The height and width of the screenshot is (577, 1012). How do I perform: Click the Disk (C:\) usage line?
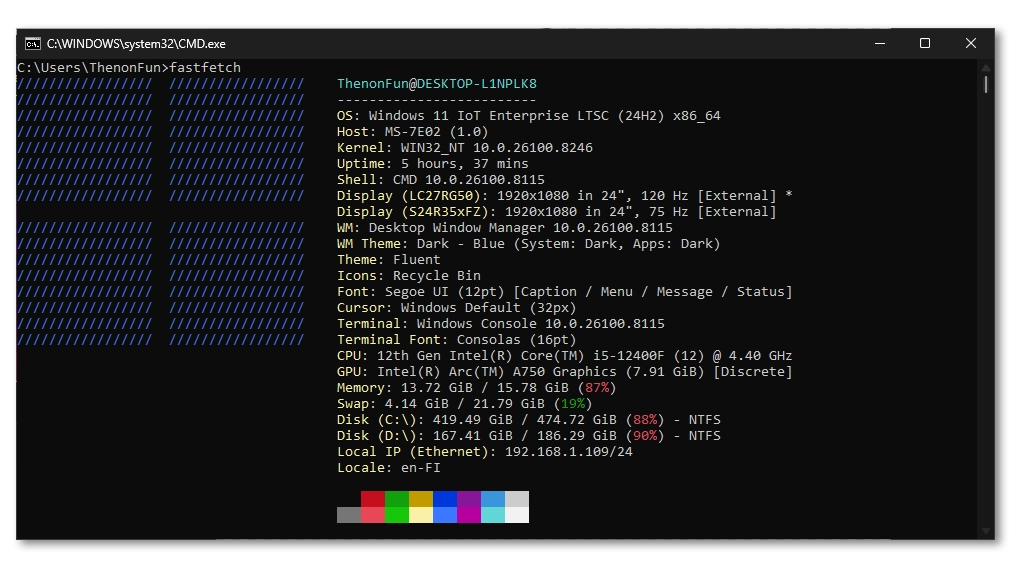tap(529, 420)
